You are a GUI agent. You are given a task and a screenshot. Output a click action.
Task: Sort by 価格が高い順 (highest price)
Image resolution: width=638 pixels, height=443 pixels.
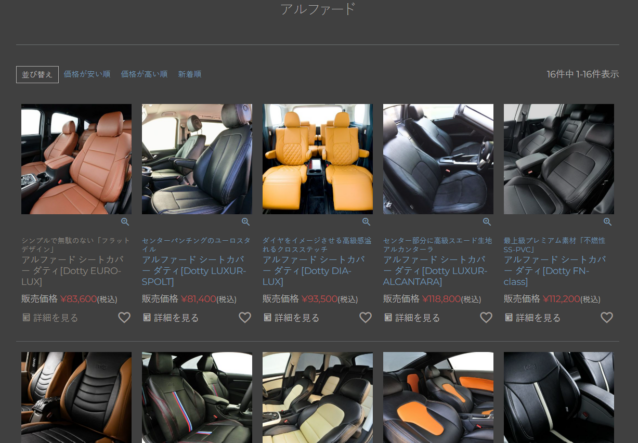click(x=143, y=75)
